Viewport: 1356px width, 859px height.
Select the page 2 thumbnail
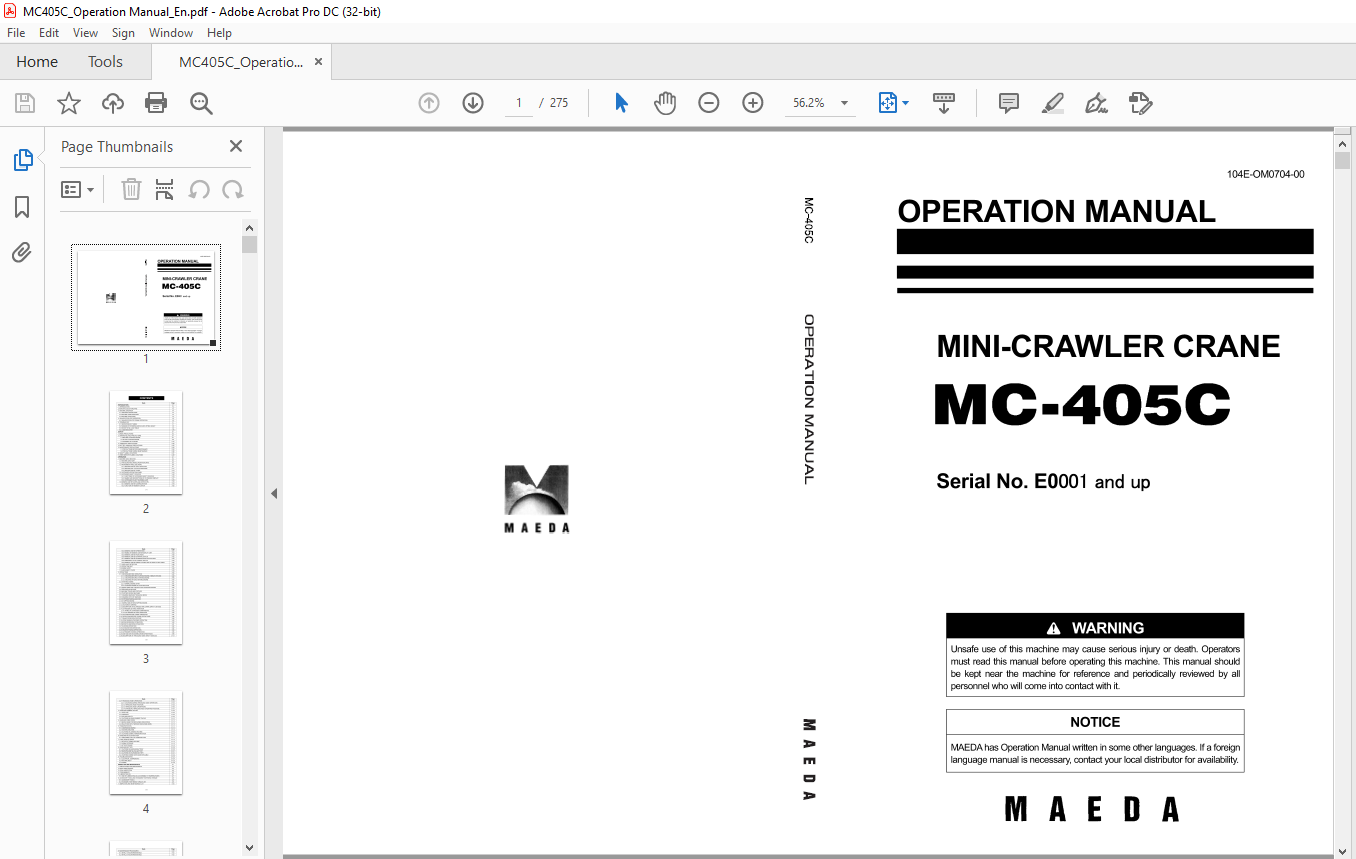click(x=146, y=443)
